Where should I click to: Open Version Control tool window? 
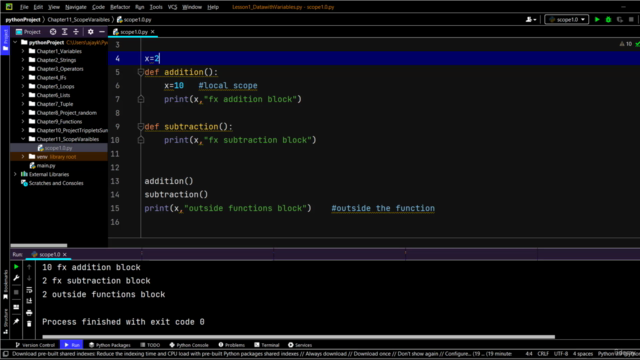tap(35, 345)
